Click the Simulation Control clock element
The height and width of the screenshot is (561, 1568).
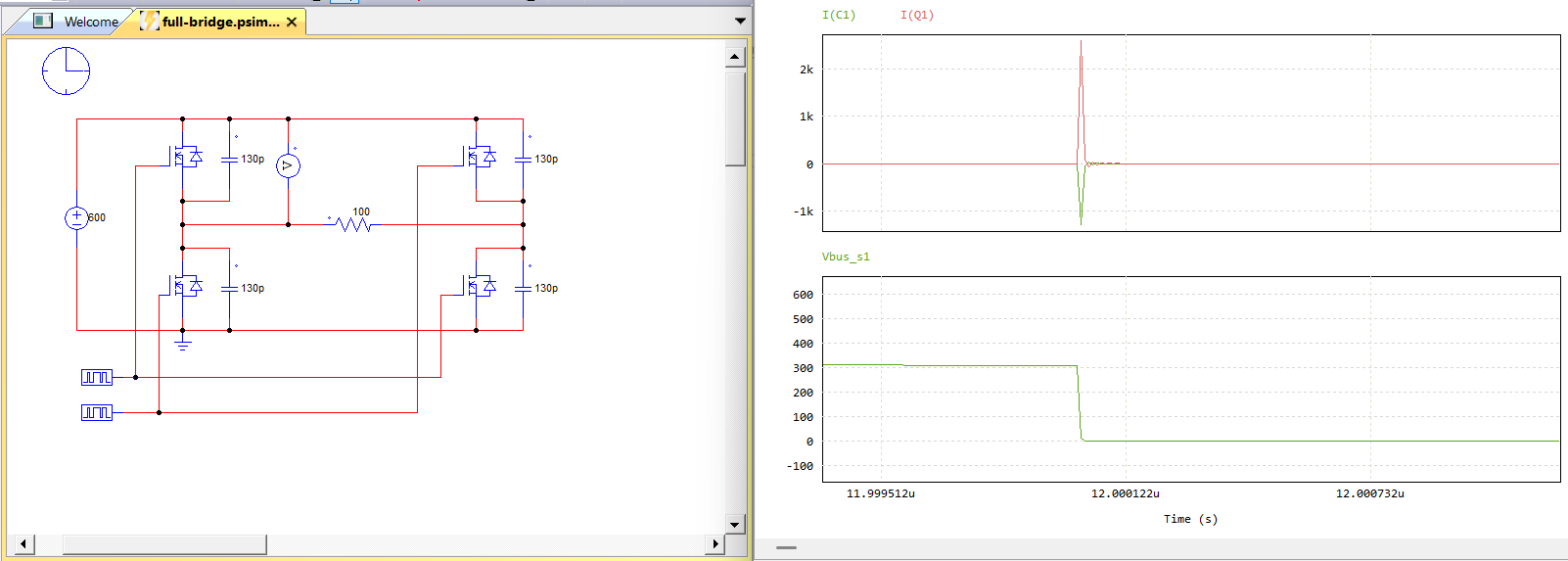66,71
